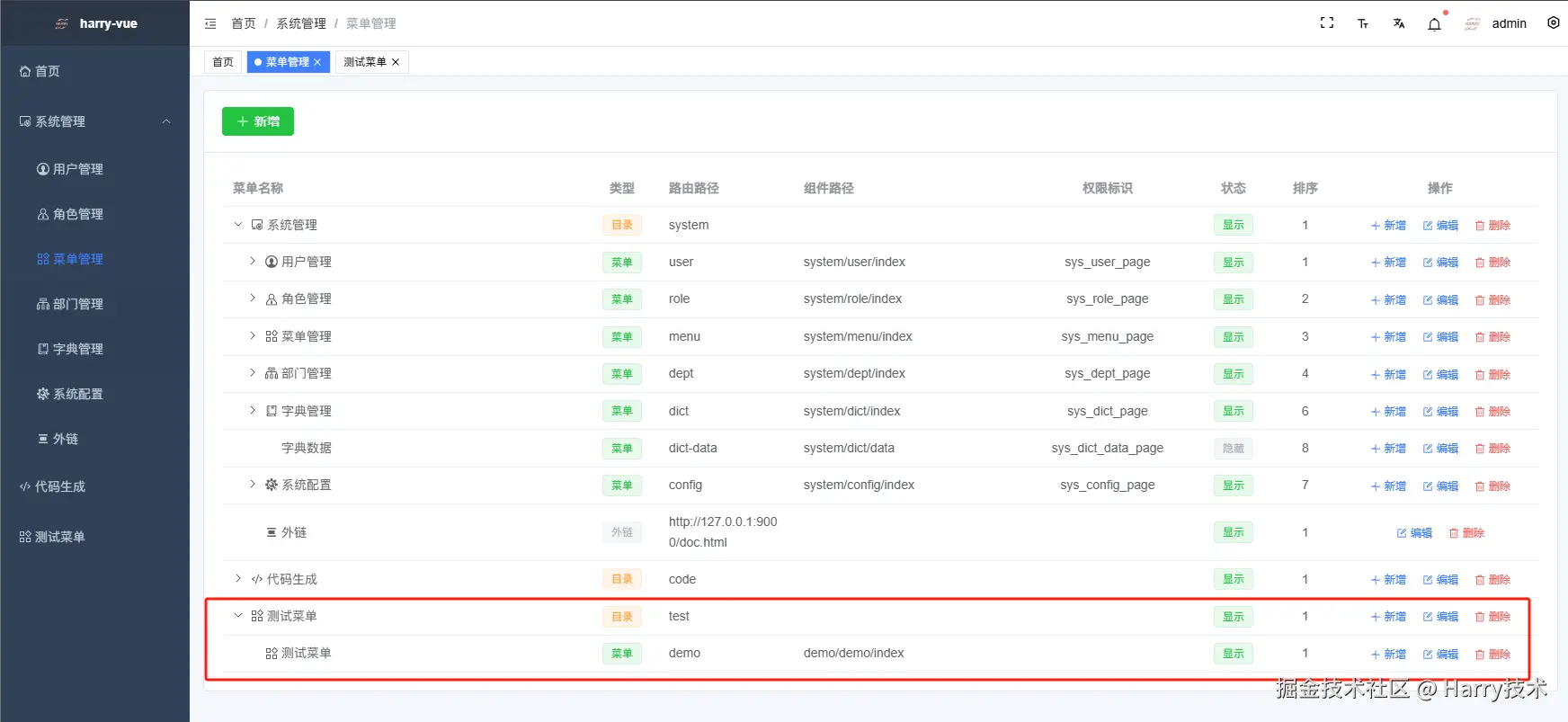This screenshot has width=1568, height=722.
Task: Open 外链 in the sidebar
Action: pyautogui.click(x=94, y=439)
